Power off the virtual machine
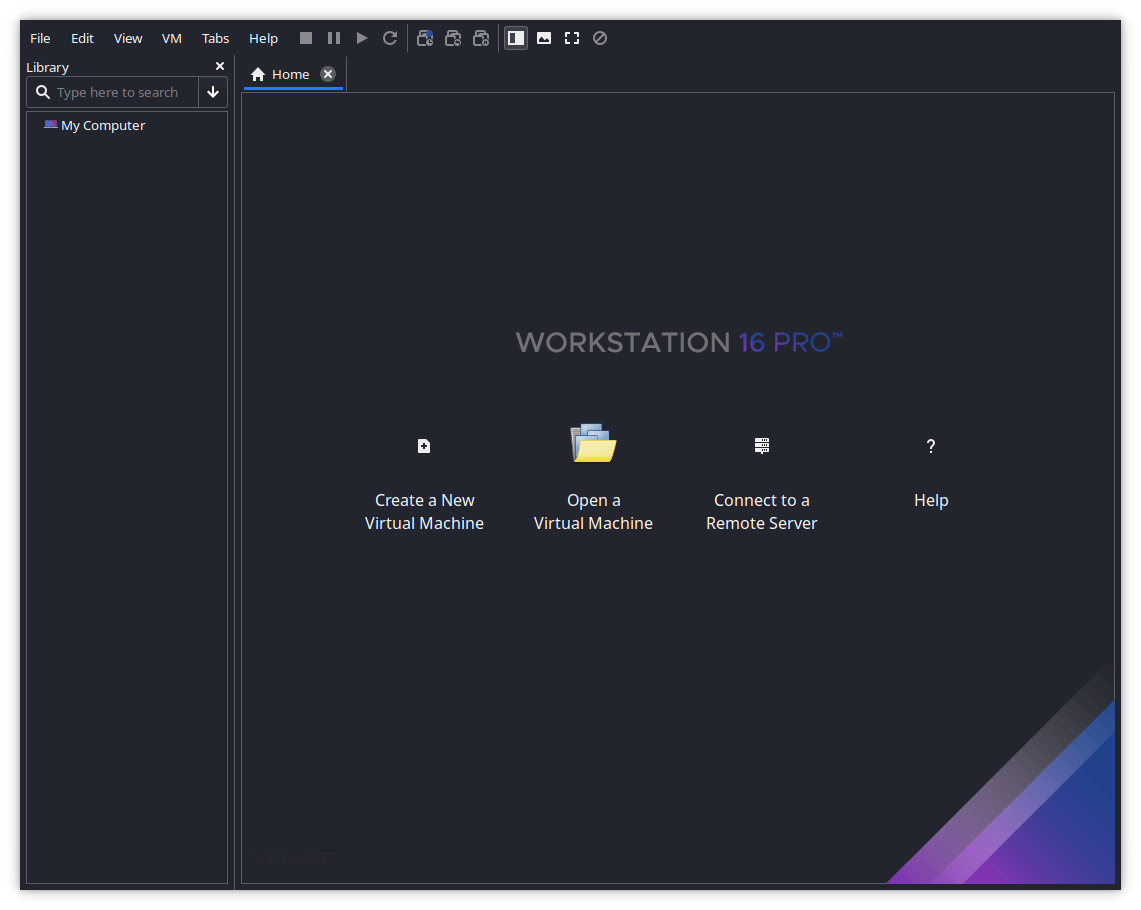 [306, 38]
